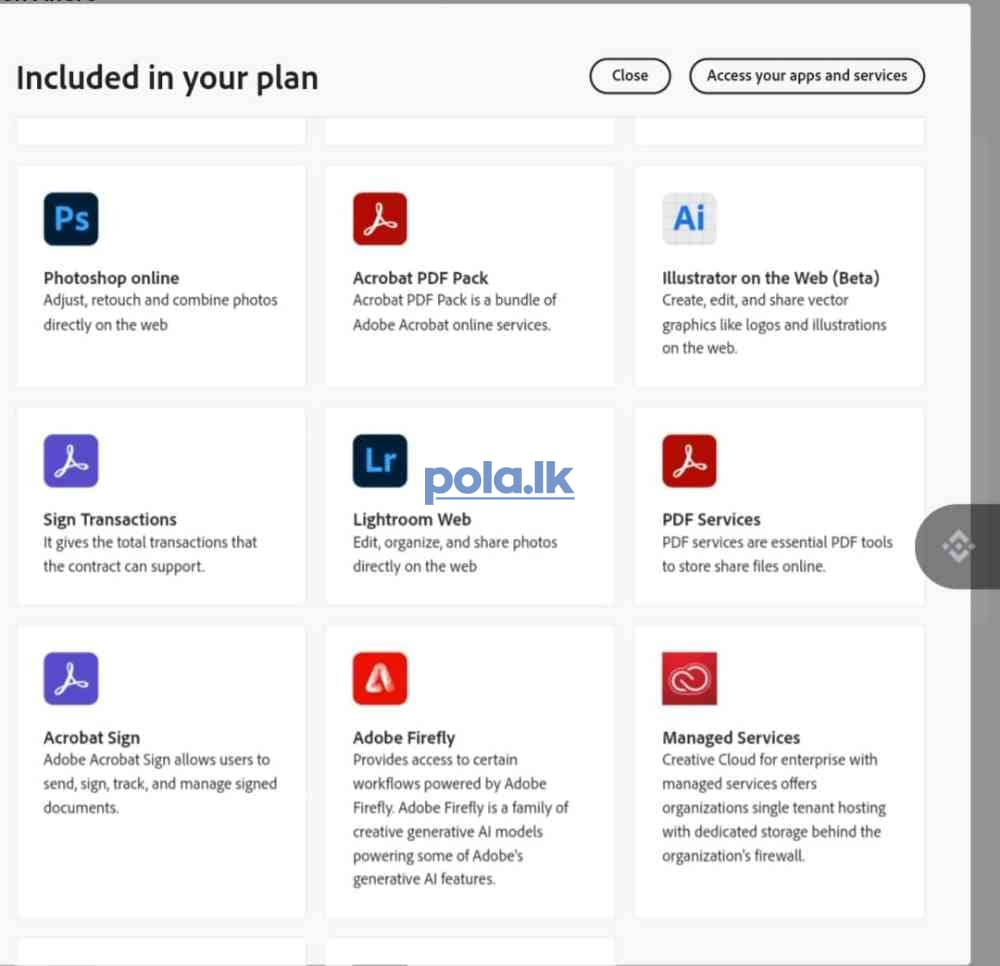Click the Lightroom Web Lr icon
Image resolution: width=1000 pixels, height=966 pixels.
pyautogui.click(x=380, y=460)
